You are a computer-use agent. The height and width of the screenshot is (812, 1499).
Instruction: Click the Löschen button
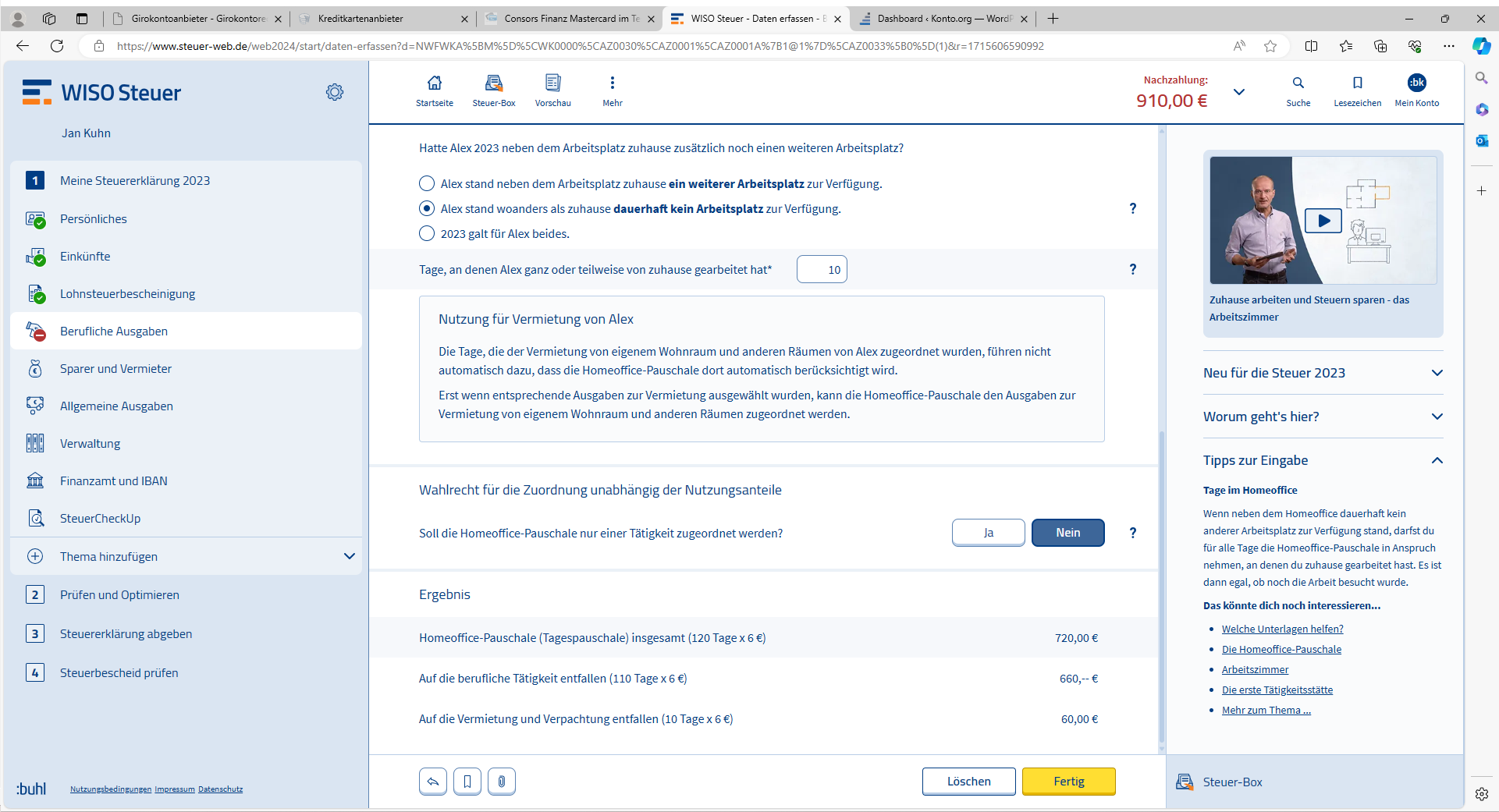point(969,782)
